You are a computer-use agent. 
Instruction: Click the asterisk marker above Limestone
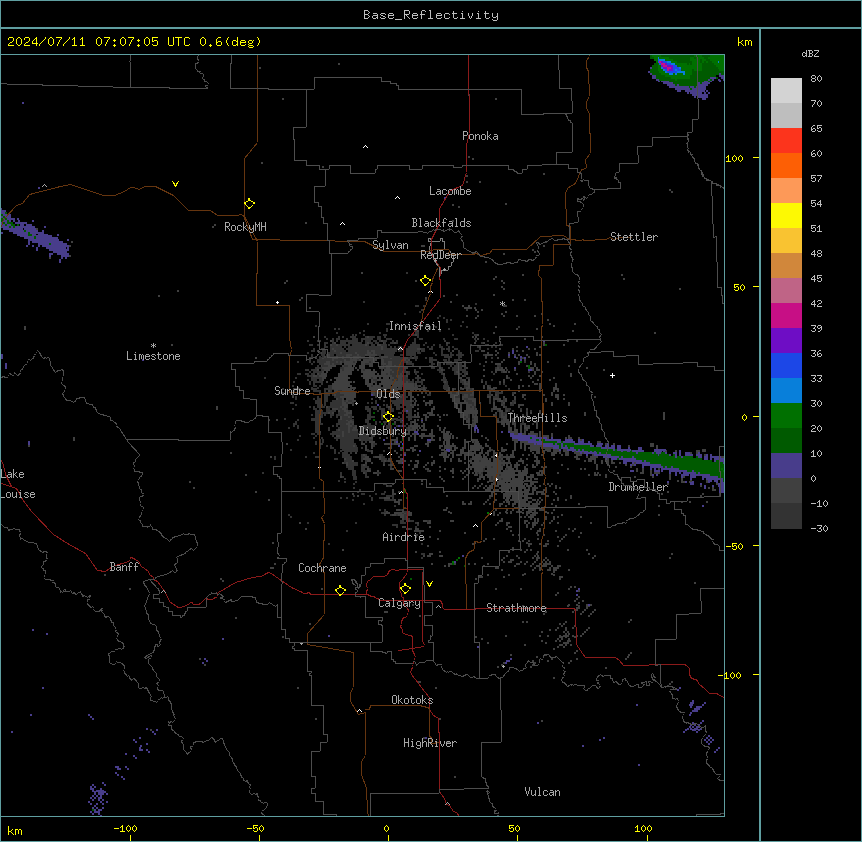(x=153, y=346)
